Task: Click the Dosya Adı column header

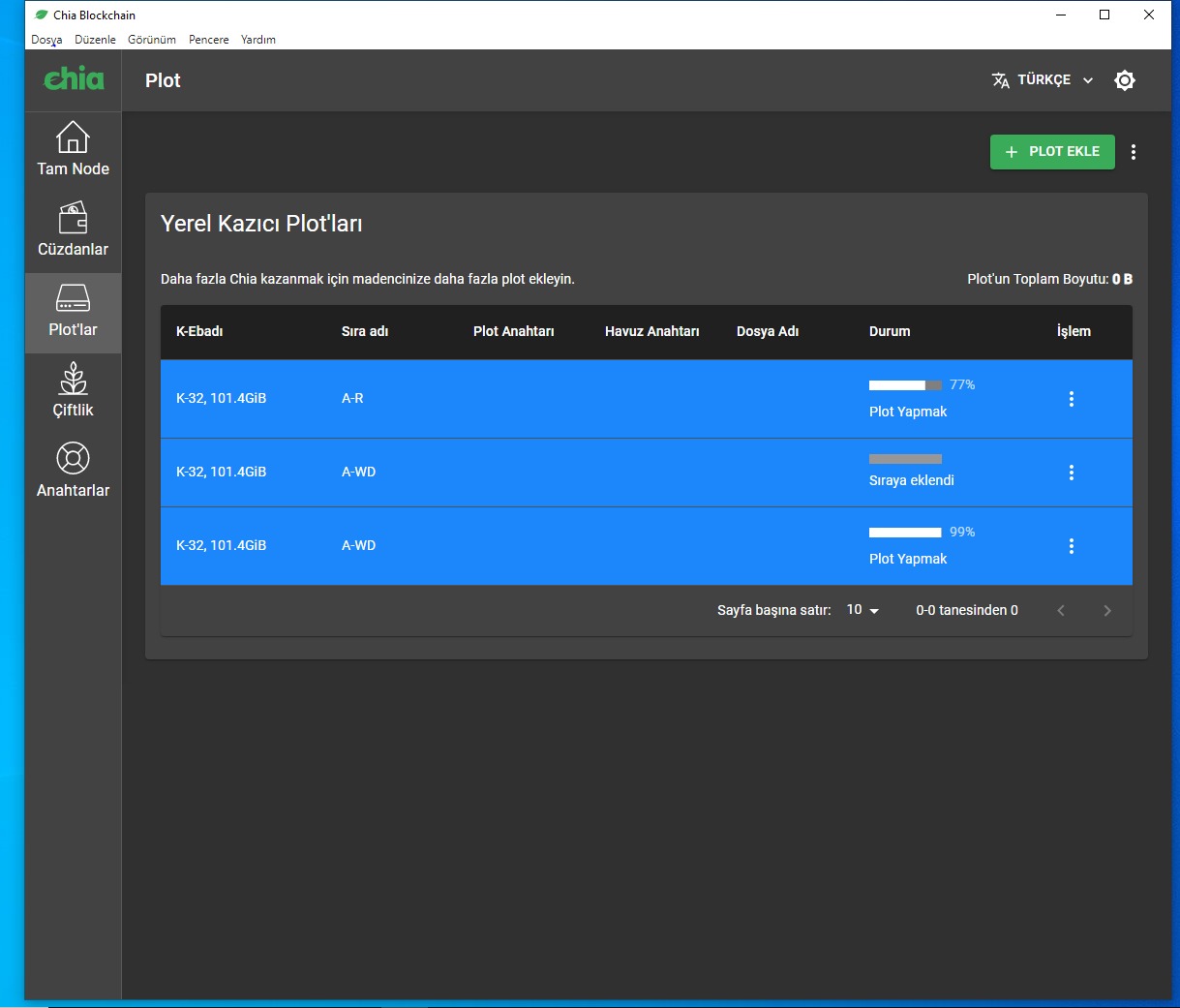Action: (768, 331)
